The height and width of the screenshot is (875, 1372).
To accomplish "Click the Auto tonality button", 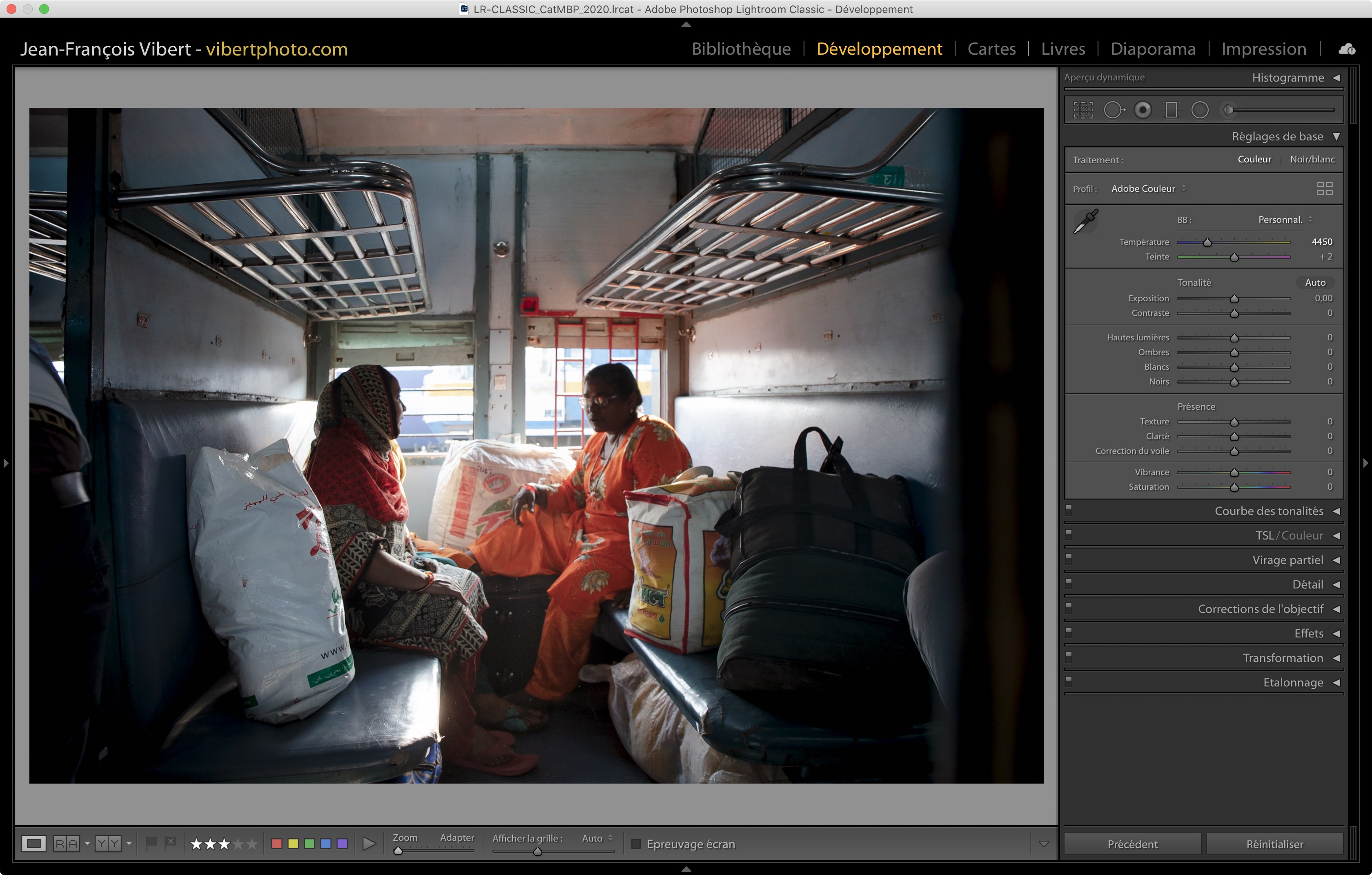I will pyautogui.click(x=1315, y=282).
